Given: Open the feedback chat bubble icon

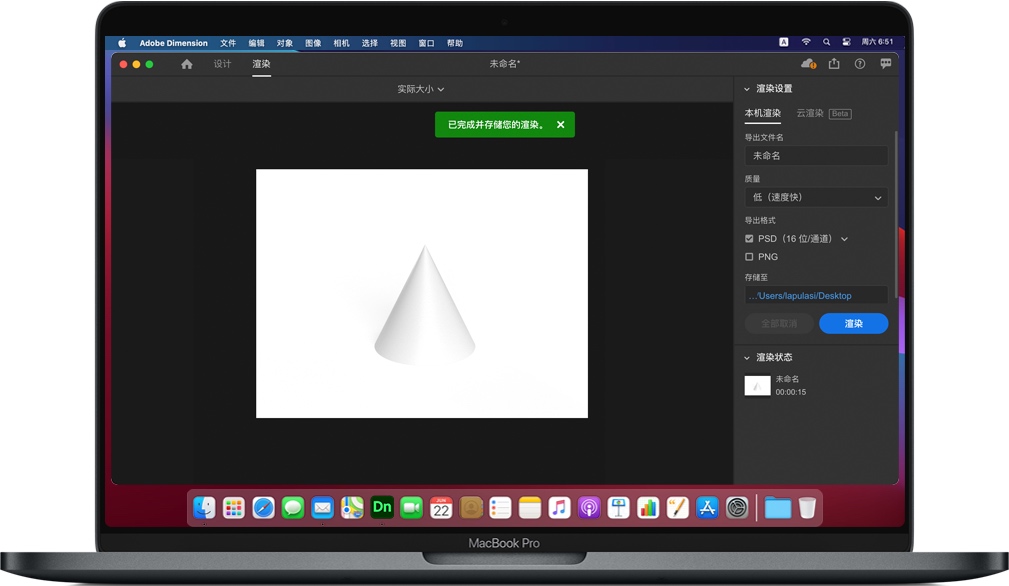Looking at the screenshot, I should pos(886,64).
